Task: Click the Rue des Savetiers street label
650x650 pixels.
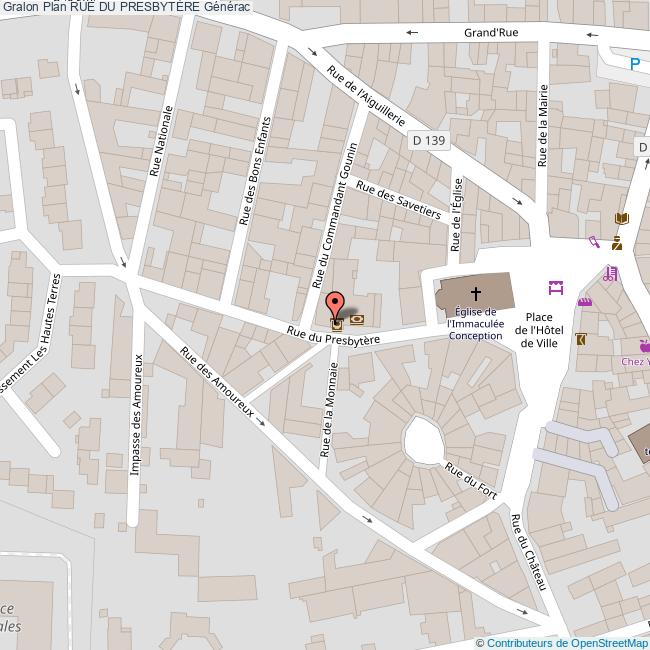Action: [x=397, y=202]
